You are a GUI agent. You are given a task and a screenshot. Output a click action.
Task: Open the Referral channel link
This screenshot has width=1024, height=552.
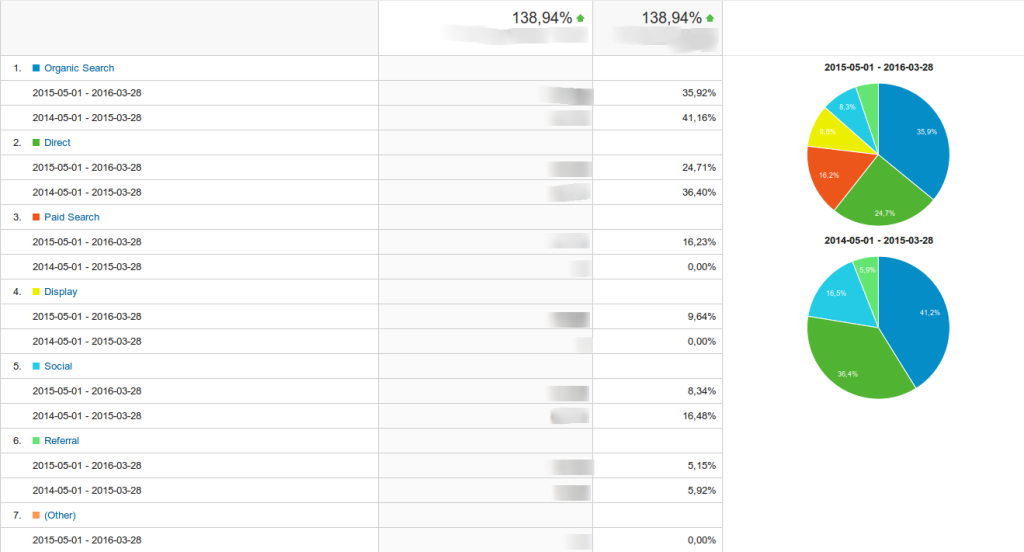pos(61,440)
